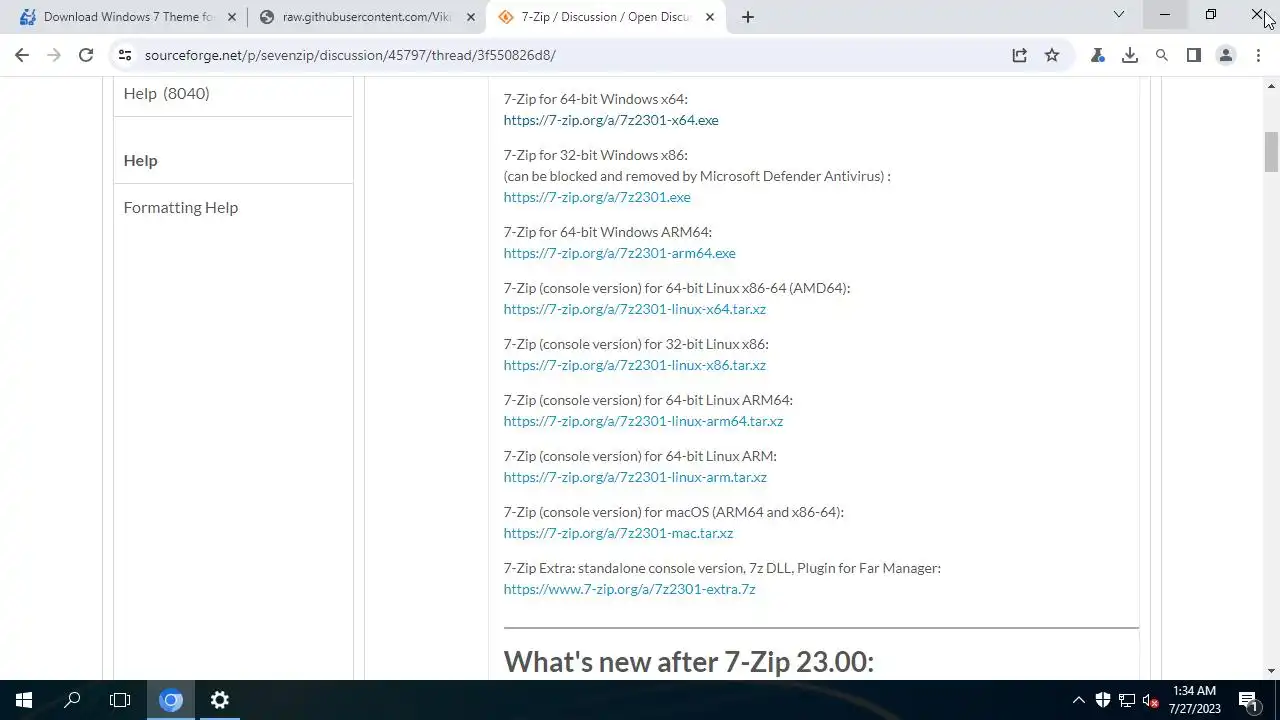The width and height of the screenshot is (1280, 720).
Task: Open taskbar clock showing 1:34 AM
Action: (x=1195, y=700)
